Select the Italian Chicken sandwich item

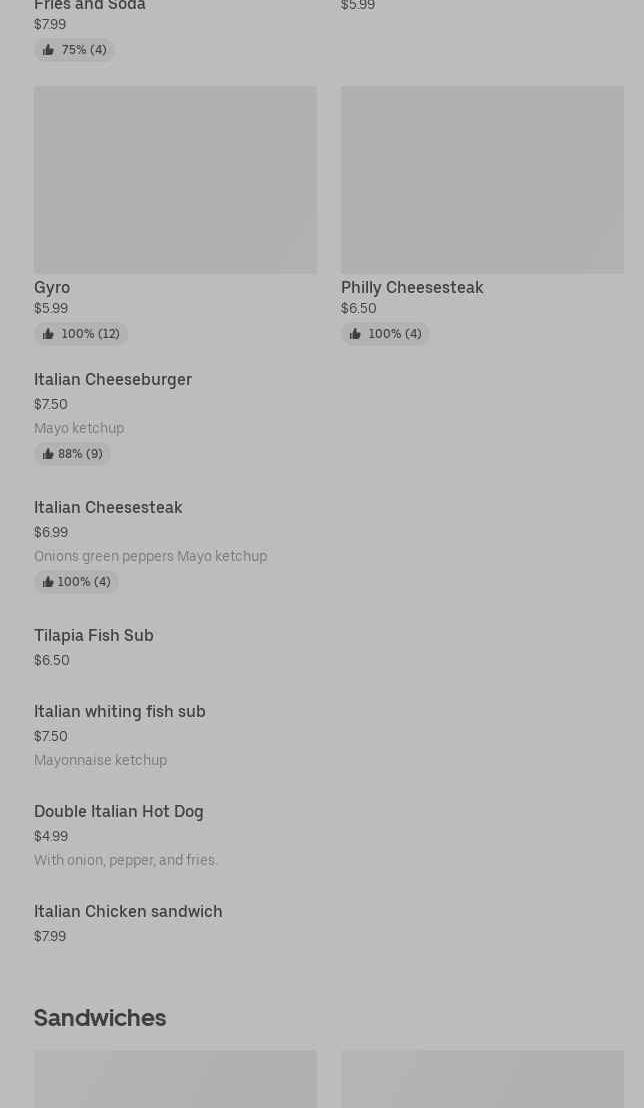pos(128,912)
